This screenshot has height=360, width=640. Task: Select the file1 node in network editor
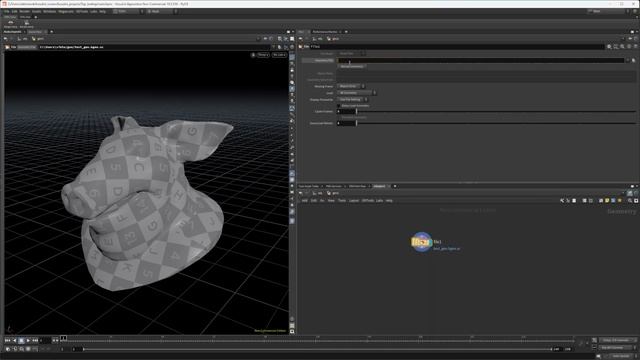[x=421, y=242]
